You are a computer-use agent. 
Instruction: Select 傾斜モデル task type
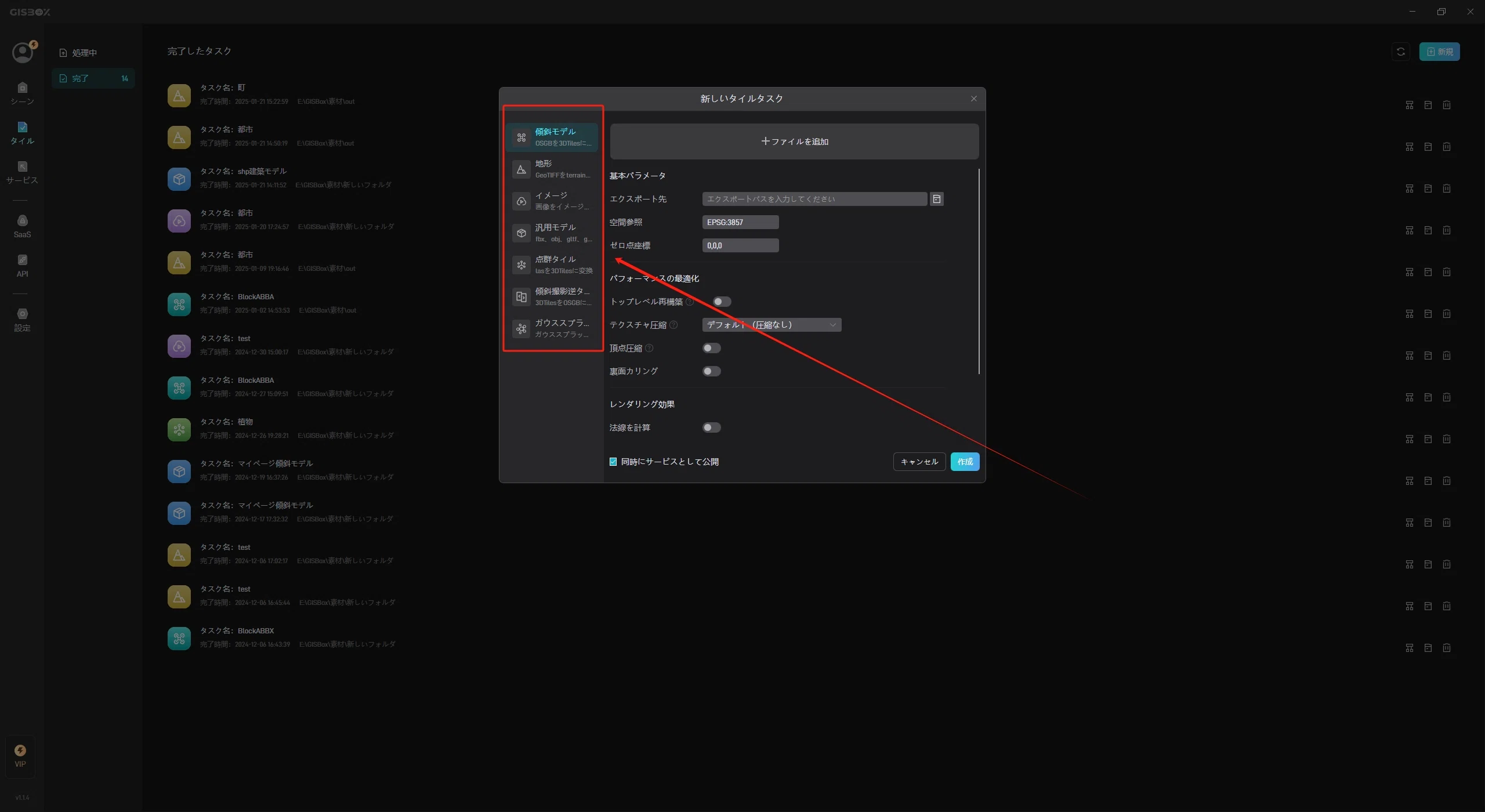coord(552,137)
